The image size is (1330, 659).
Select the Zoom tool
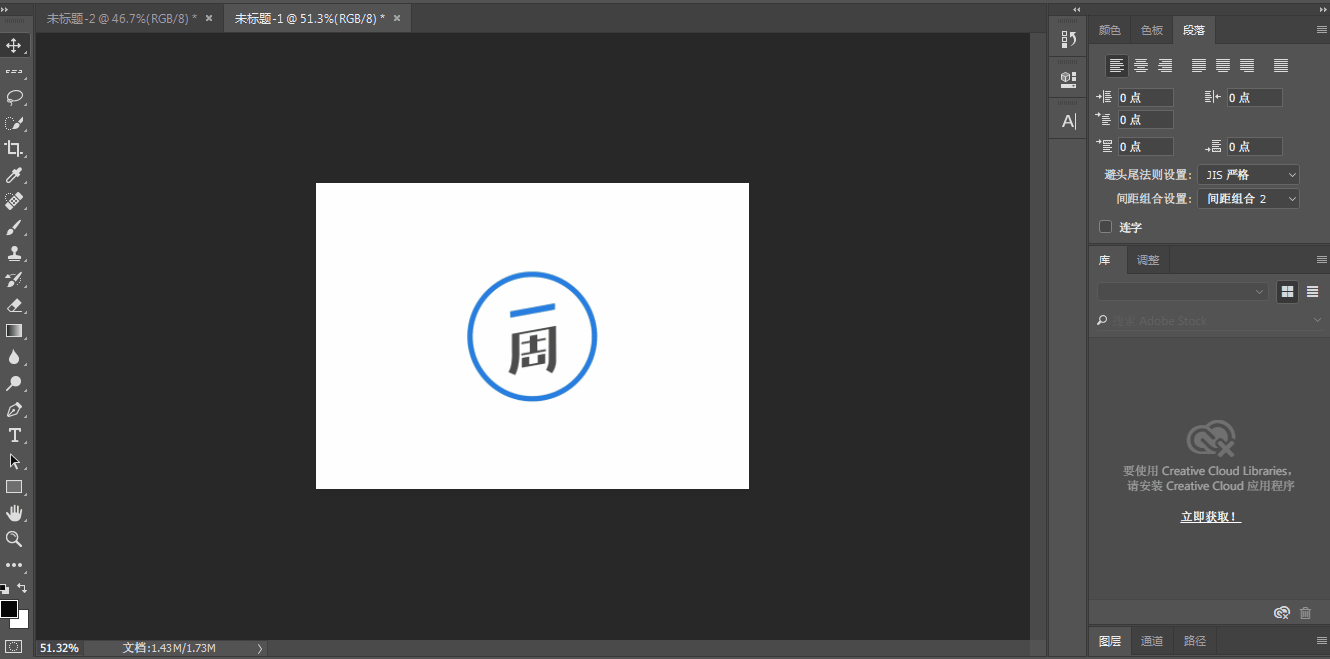(x=14, y=539)
